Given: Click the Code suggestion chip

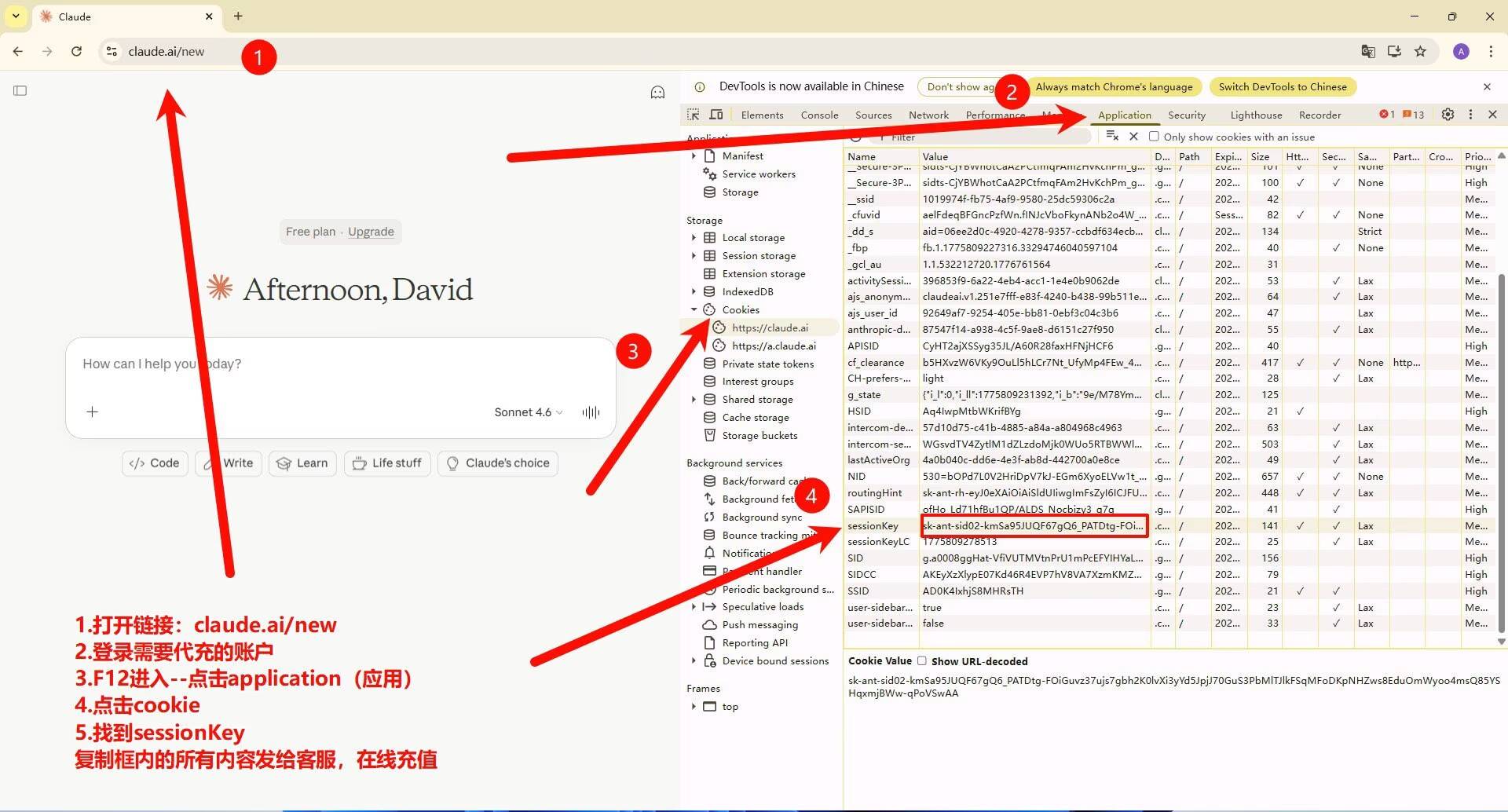Looking at the screenshot, I should pyautogui.click(x=155, y=463).
